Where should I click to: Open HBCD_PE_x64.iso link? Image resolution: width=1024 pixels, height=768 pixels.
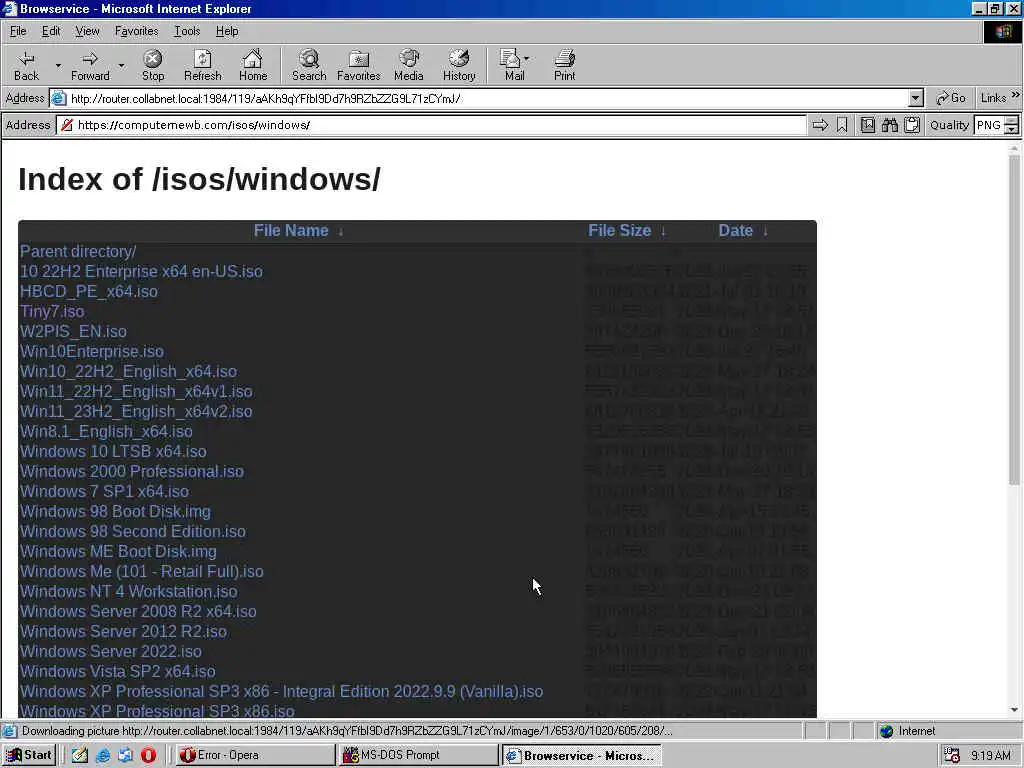tap(89, 291)
